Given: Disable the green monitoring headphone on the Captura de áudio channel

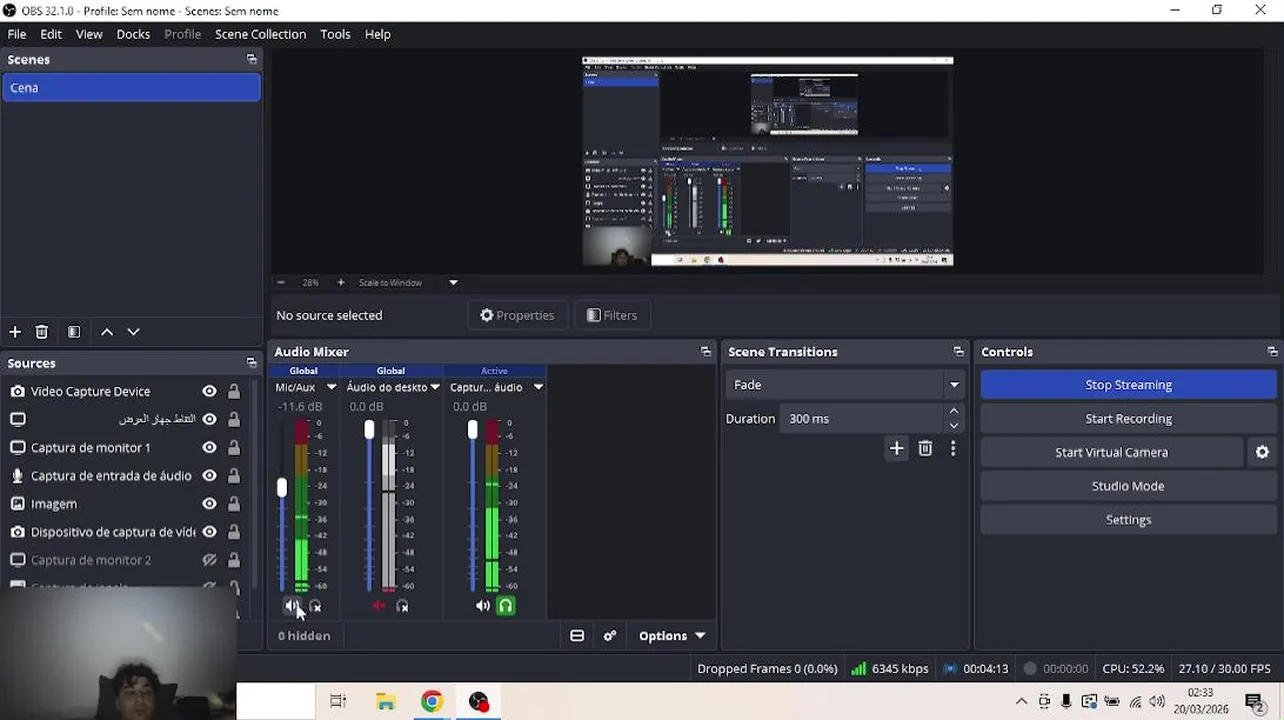Looking at the screenshot, I should (506, 606).
